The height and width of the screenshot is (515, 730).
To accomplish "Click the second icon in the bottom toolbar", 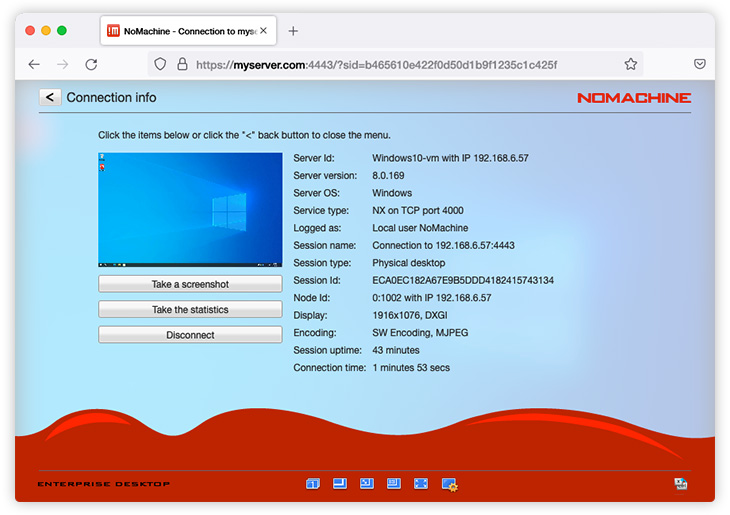I will [340, 484].
